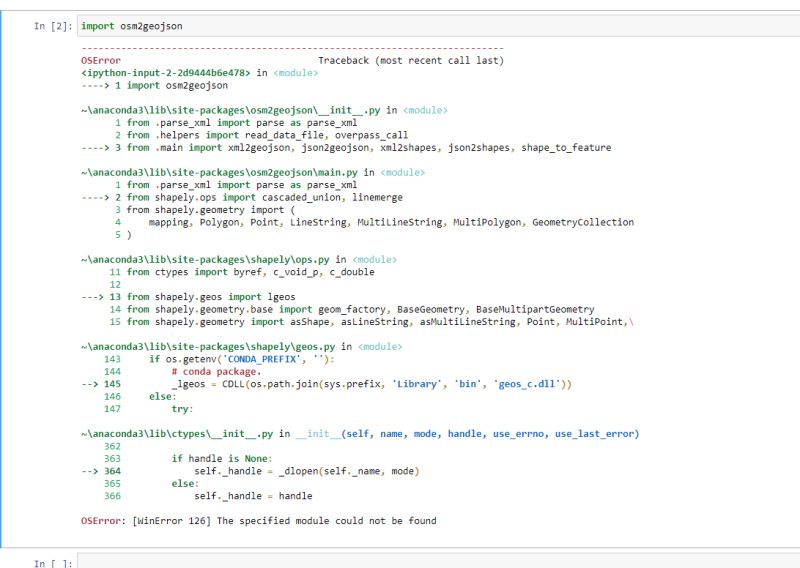Click line 15 importing asShape, asLineString

click(x=371, y=322)
